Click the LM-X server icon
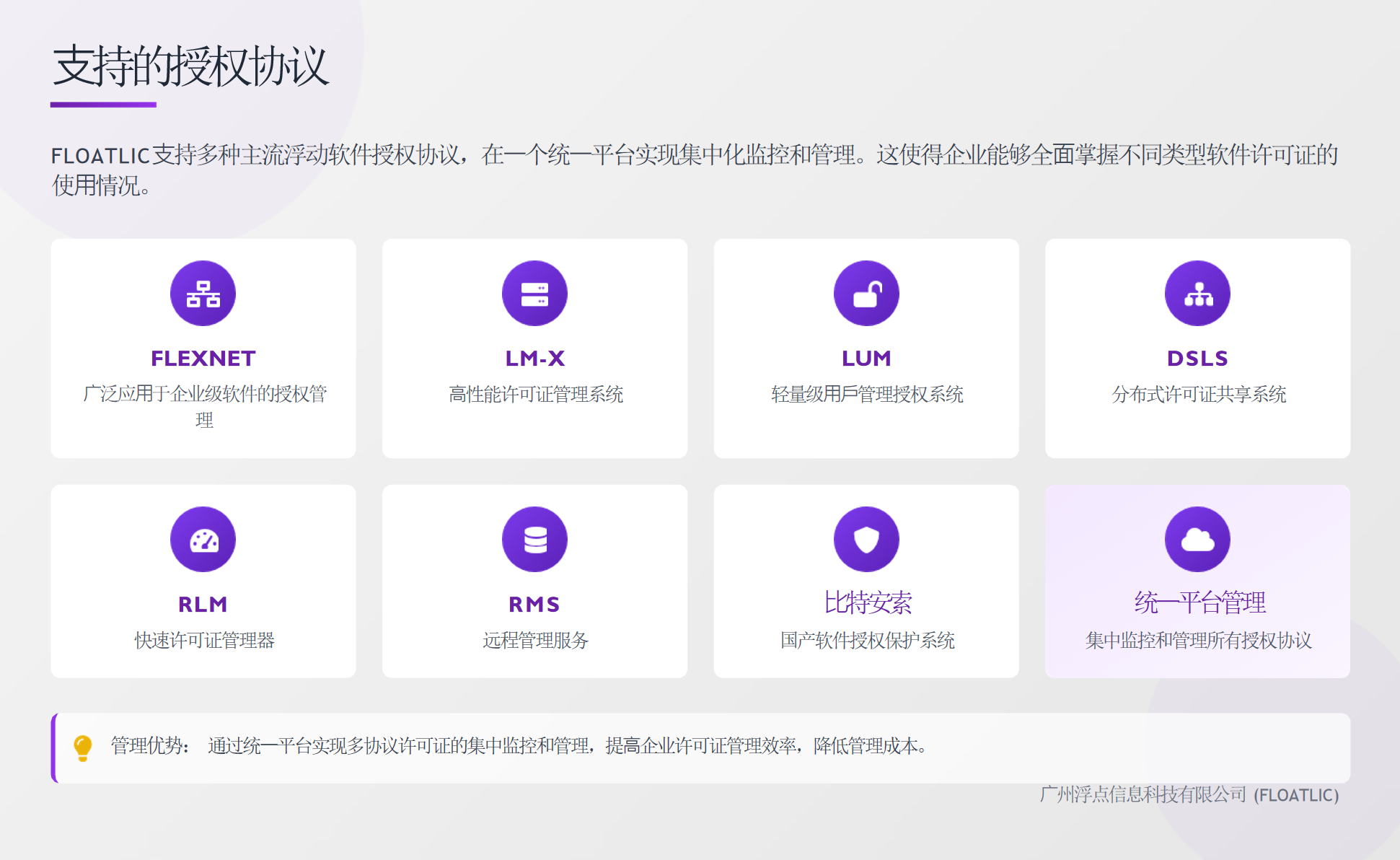This screenshot has width=1400, height=860. point(534,294)
